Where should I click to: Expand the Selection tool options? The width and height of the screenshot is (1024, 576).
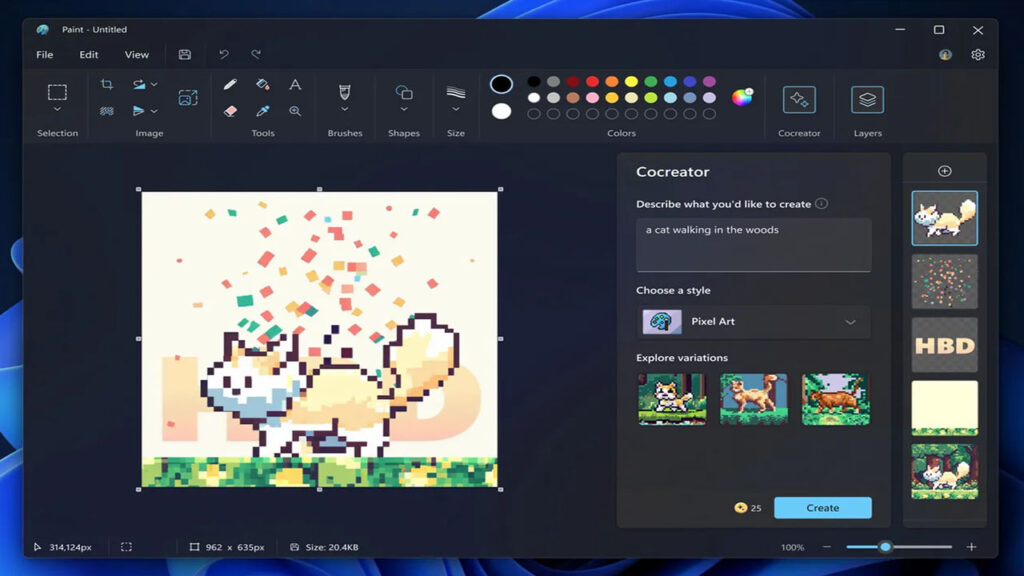[57, 110]
